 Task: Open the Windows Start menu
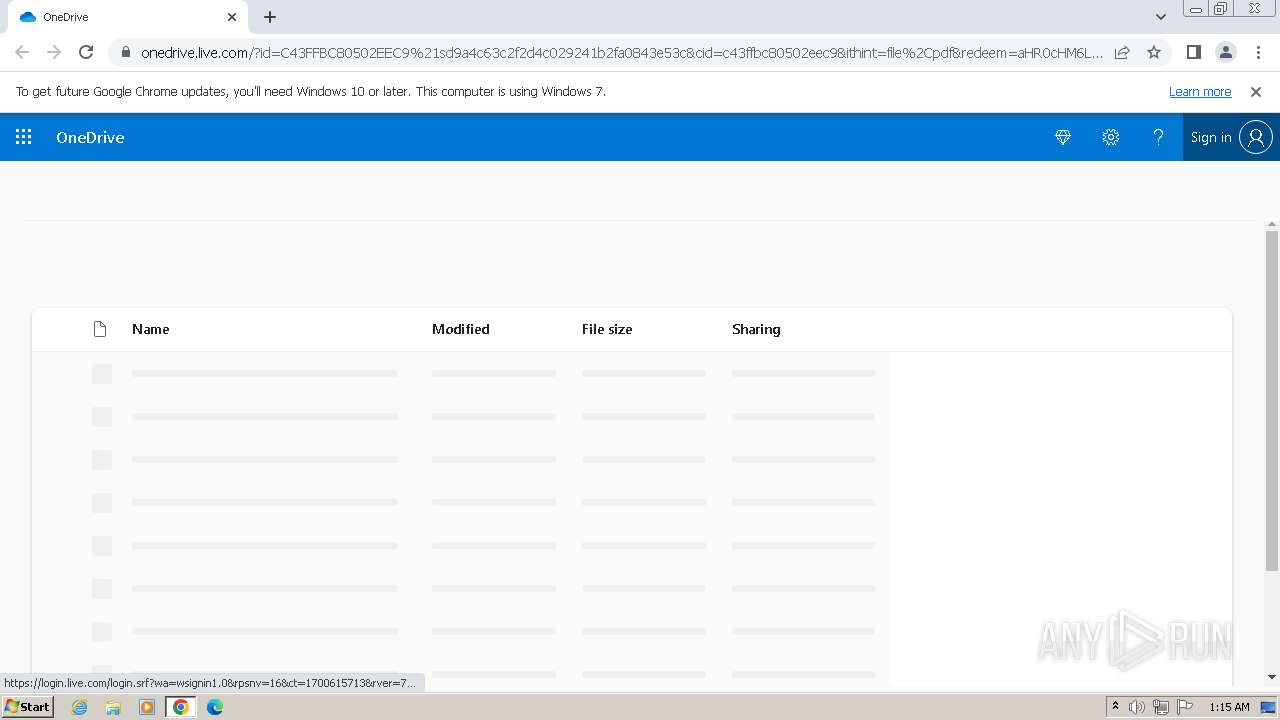click(x=28, y=707)
